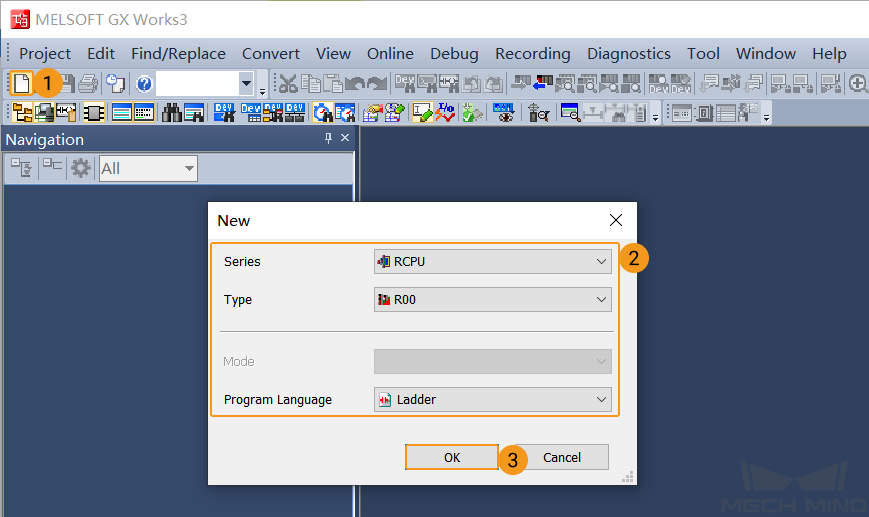Expand second-row toolbar overflow arrow
Screen dimensions: 869x517
[656, 117]
